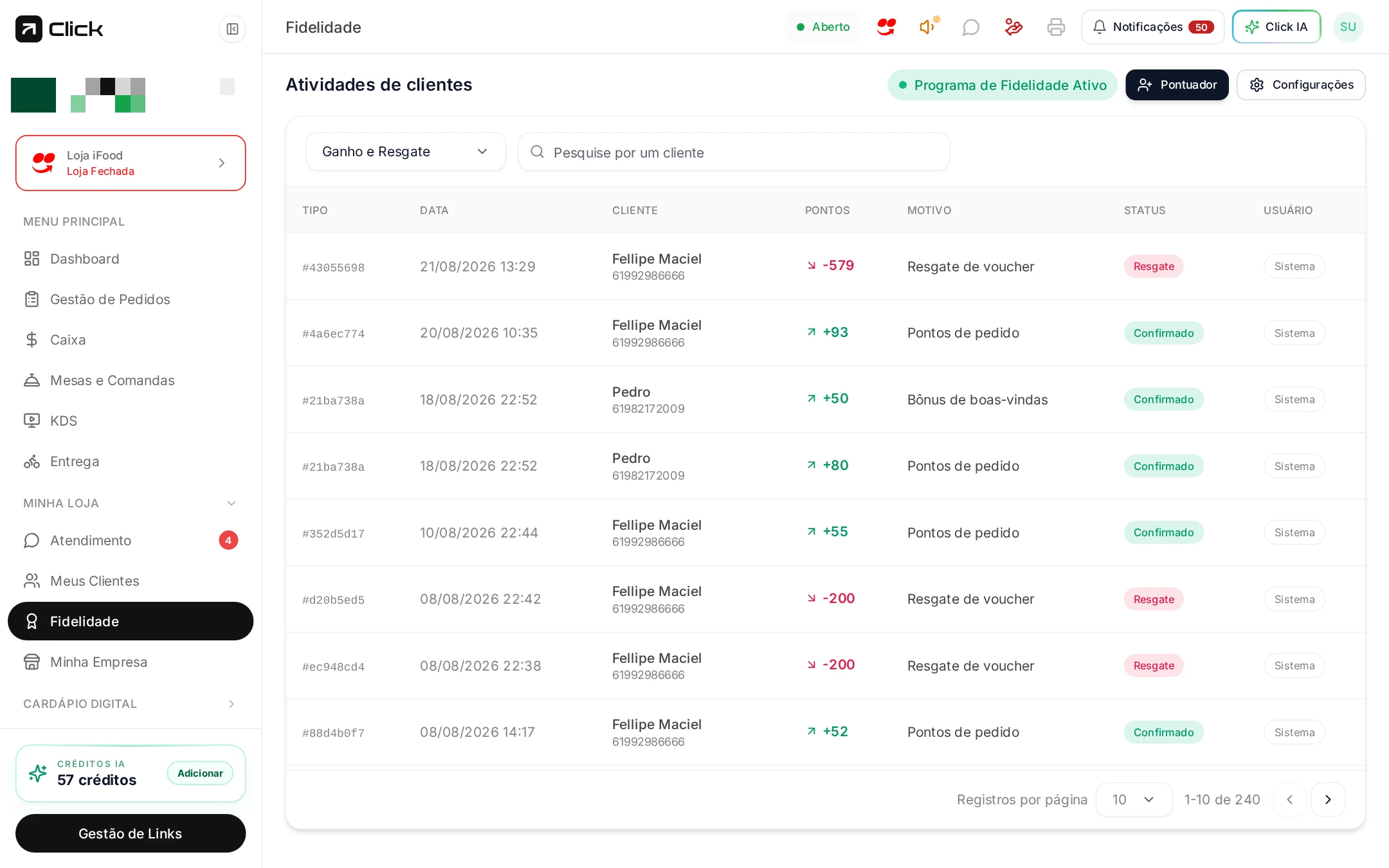1389x868 pixels.
Task: Open the Registros por página dropdown
Action: point(1134,799)
